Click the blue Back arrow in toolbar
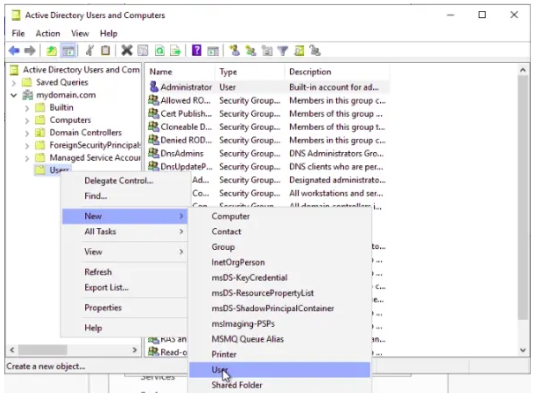 click(14, 51)
